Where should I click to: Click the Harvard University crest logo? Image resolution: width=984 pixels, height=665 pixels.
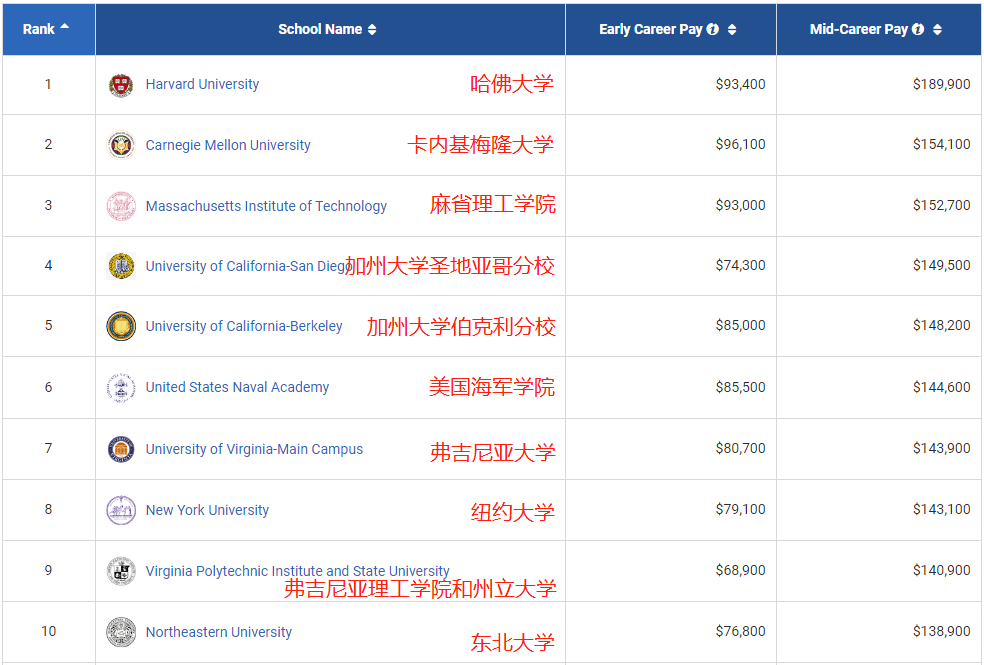121,85
